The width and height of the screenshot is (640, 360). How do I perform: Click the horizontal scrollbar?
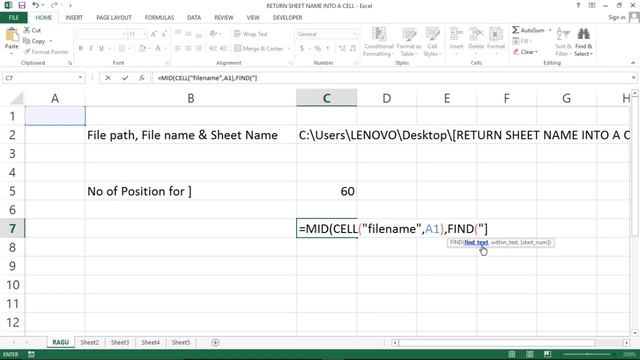tap(511, 342)
